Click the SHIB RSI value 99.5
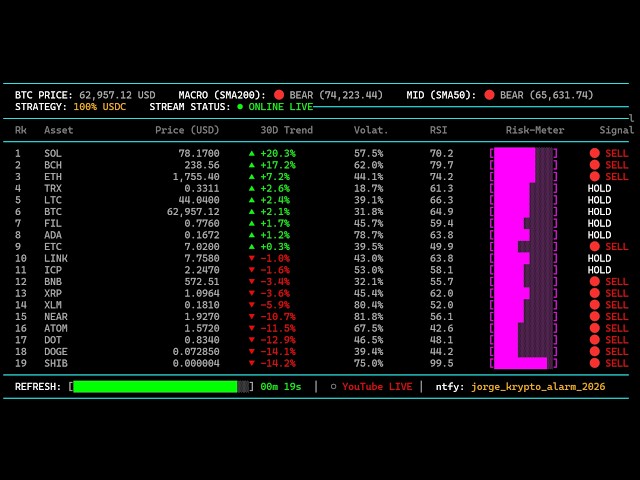 pyautogui.click(x=441, y=363)
